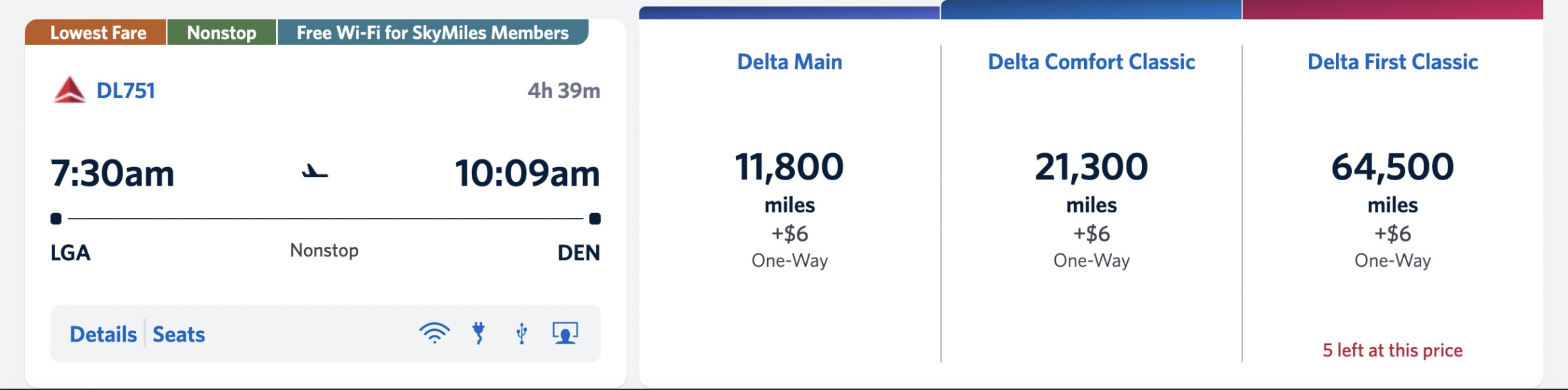Click the Delta First Classic heading
Screen dimensions: 1568x390
click(x=1392, y=62)
